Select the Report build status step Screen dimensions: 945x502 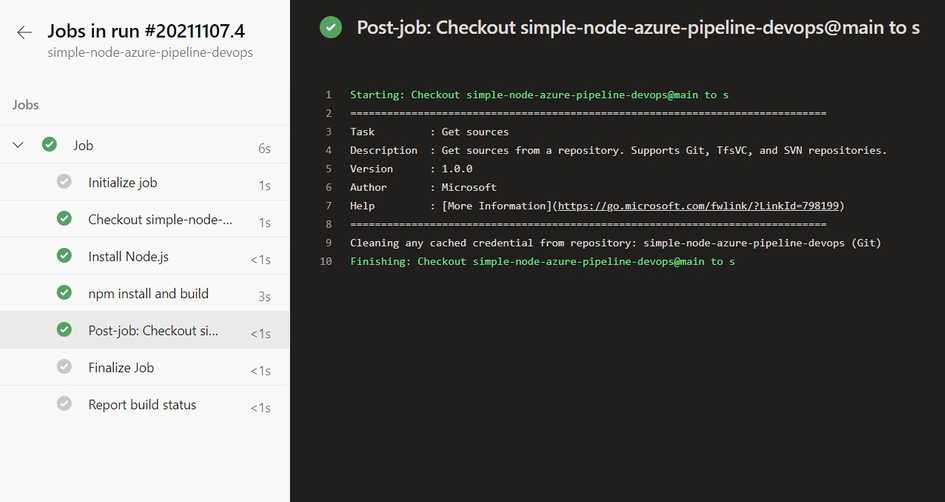click(145, 405)
